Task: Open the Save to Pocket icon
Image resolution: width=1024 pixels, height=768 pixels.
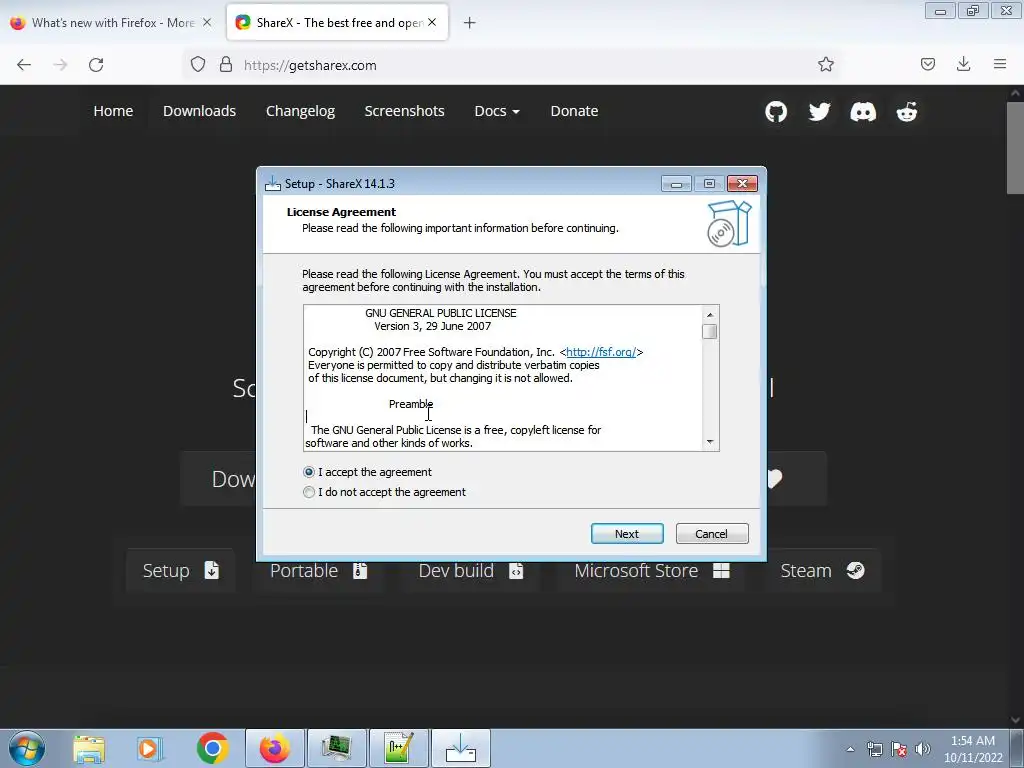Action: coord(927,64)
